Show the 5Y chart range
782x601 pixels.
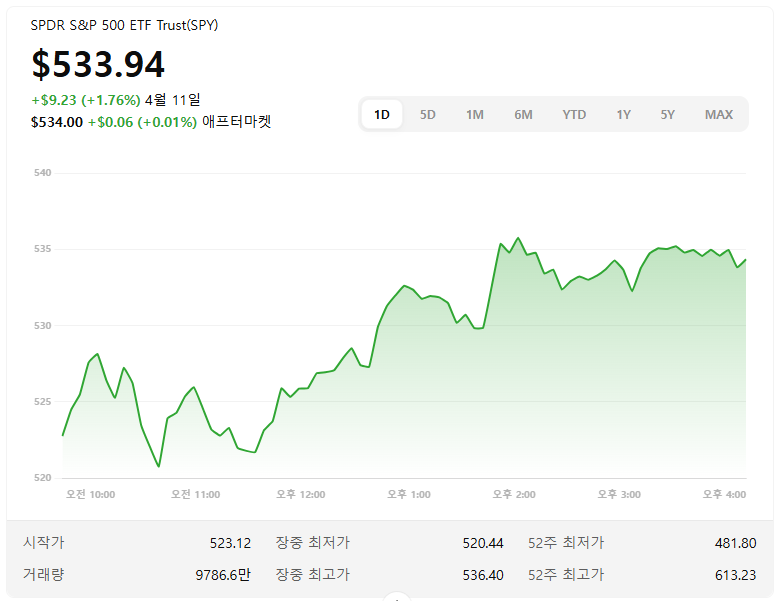667,115
